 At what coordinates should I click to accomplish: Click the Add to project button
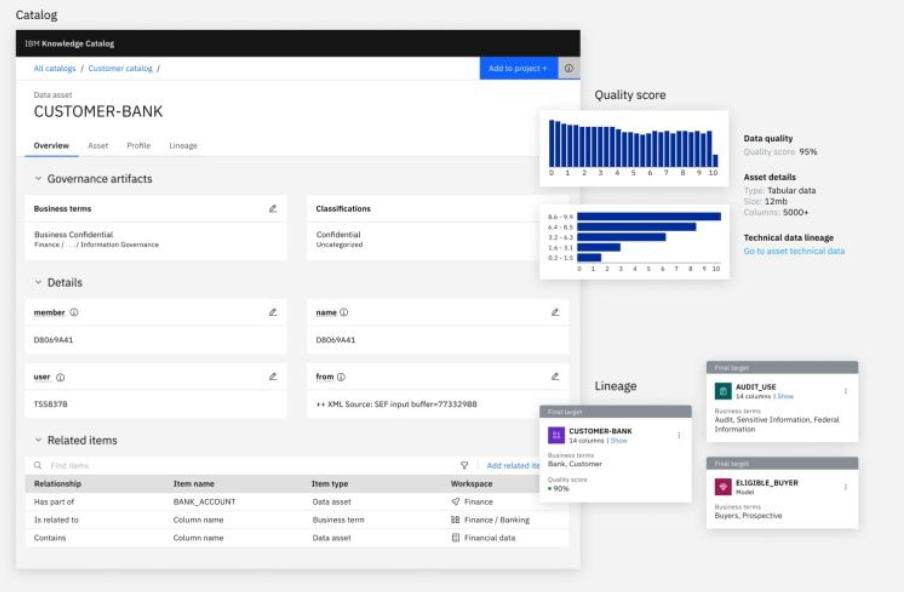click(518, 68)
